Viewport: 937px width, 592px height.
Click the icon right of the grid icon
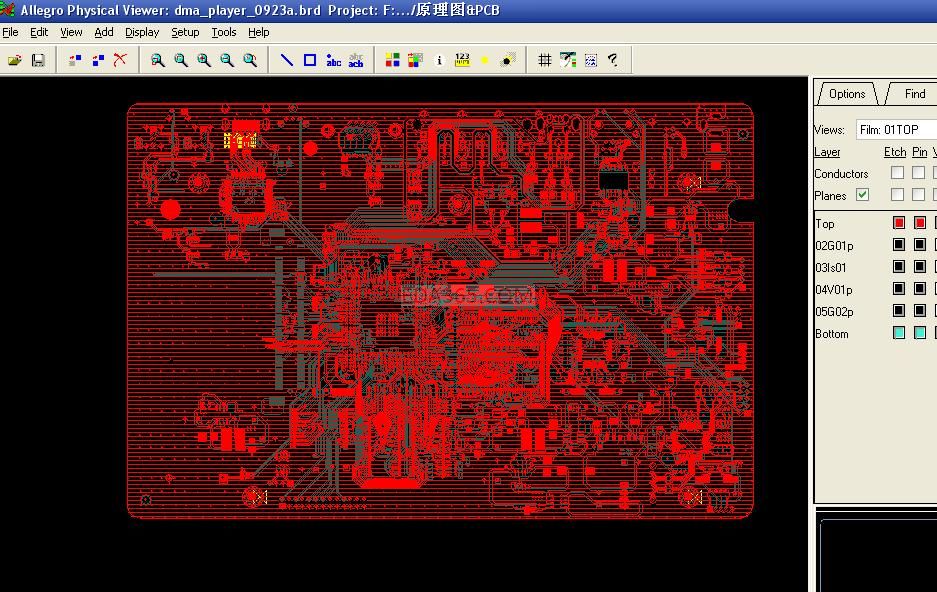point(568,60)
